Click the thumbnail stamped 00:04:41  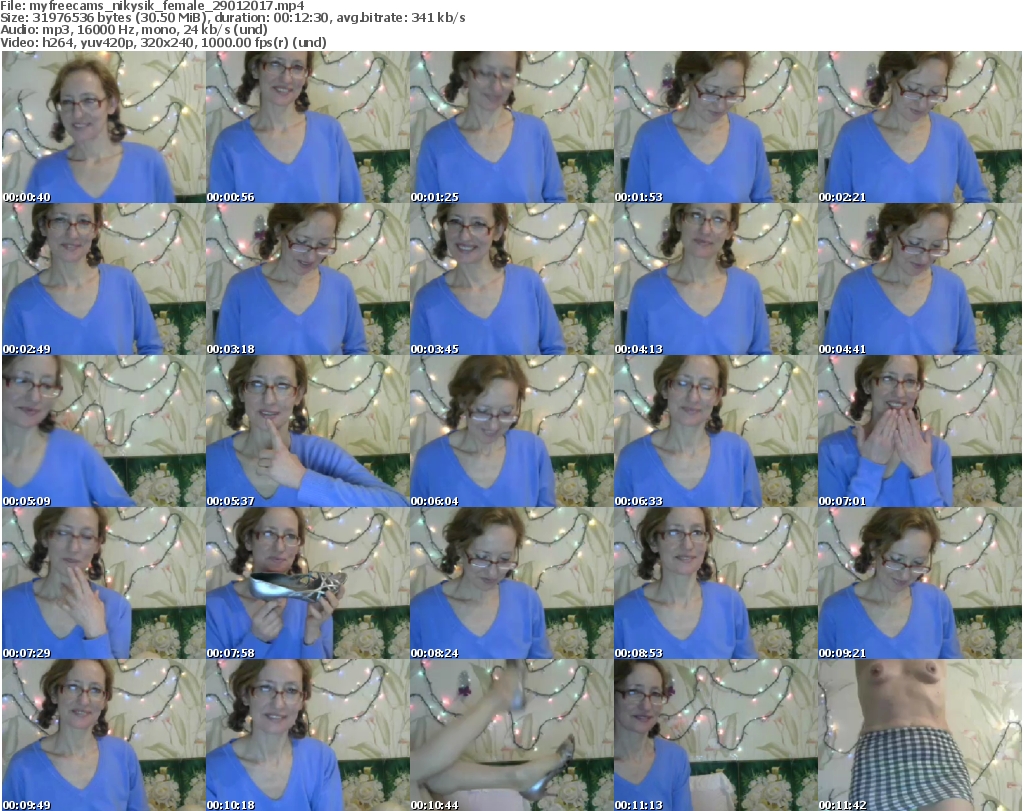[x=920, y=279]
